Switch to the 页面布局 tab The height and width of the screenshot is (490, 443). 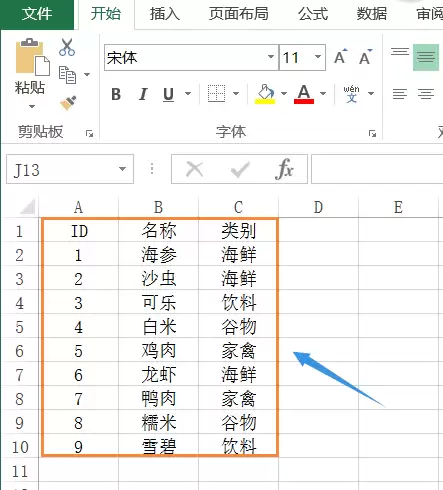[239, 14]
